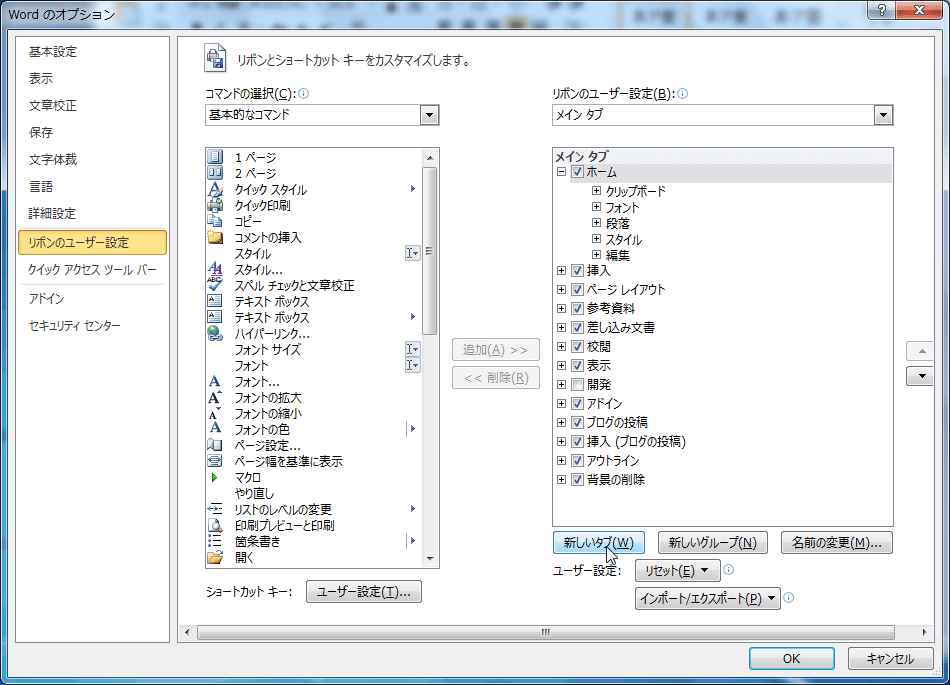
Task: Select the 2 ページ command icon
Action: point(215,173)
